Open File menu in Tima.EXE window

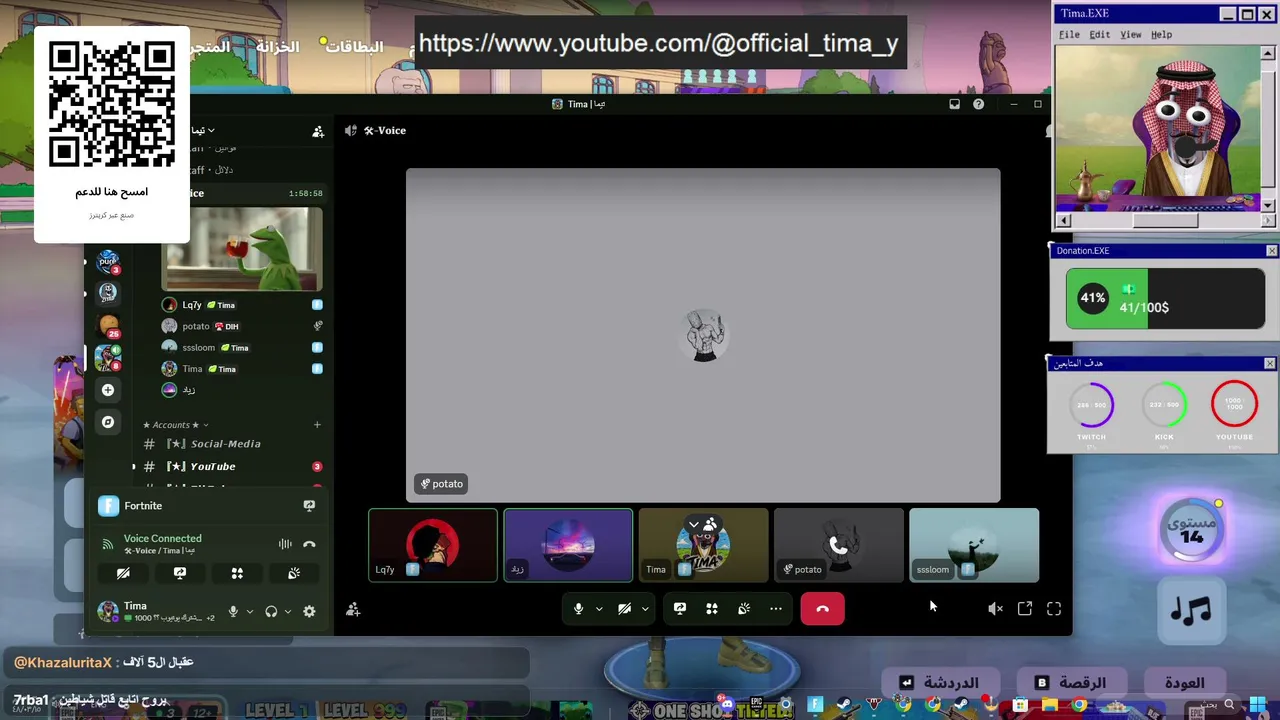(1070, 35)
